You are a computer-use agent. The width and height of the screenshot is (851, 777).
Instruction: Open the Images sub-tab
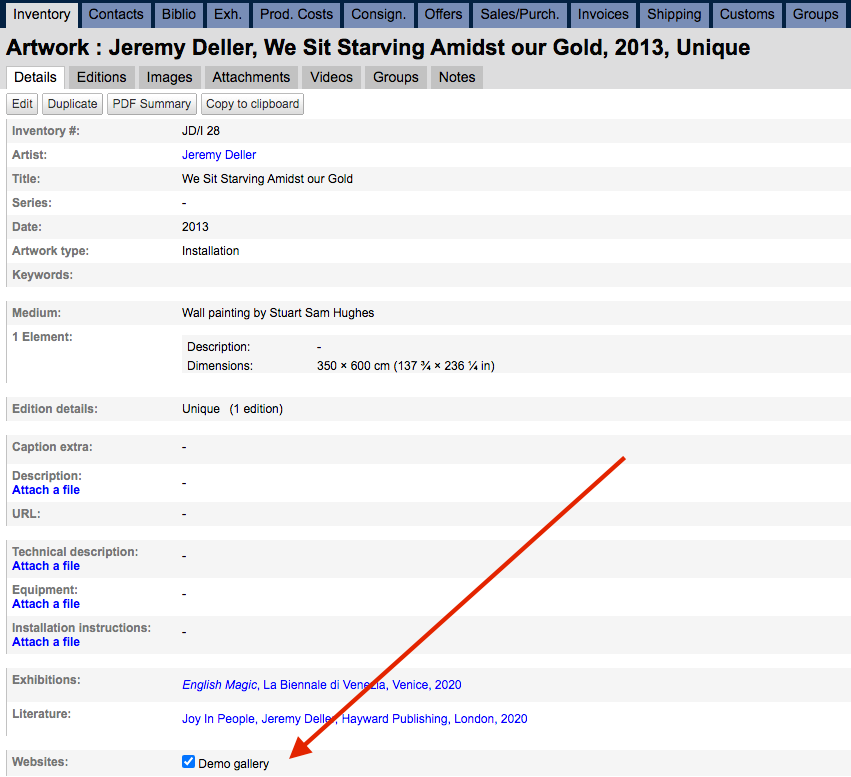[169, 77]
